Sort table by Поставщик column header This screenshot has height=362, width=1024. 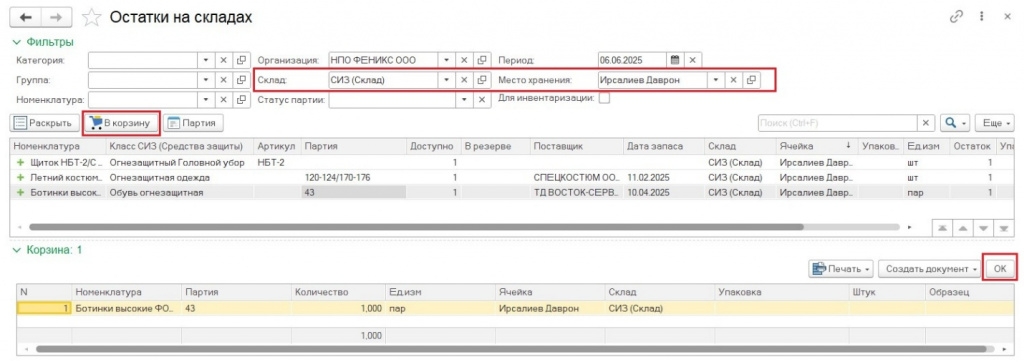[x=576, y=146]
